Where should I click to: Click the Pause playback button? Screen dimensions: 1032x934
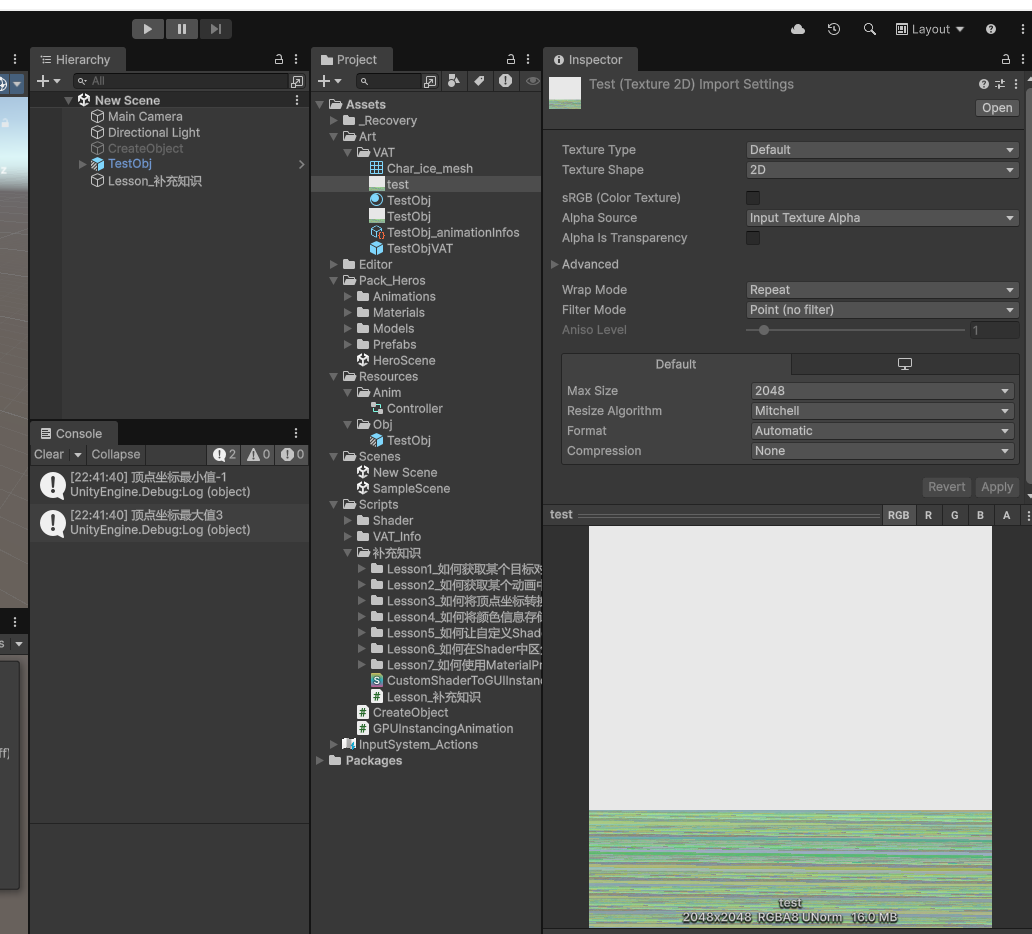(181, 29)
